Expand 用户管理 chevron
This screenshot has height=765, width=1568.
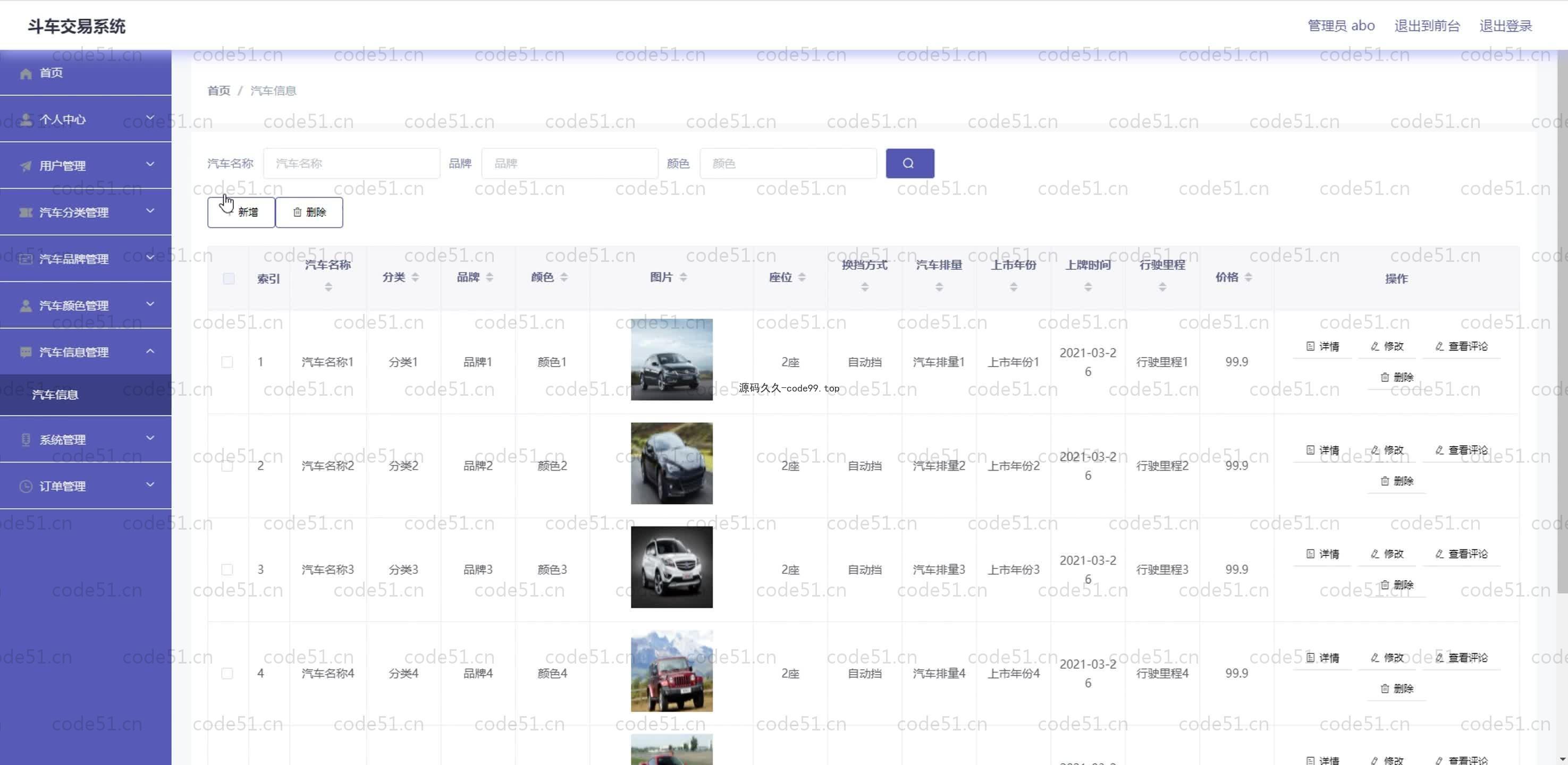(150, 164)
